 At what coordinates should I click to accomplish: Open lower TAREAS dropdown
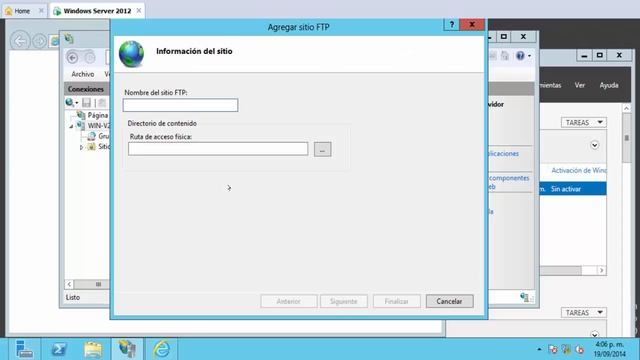pyautogui.click(x=584, y=313)
